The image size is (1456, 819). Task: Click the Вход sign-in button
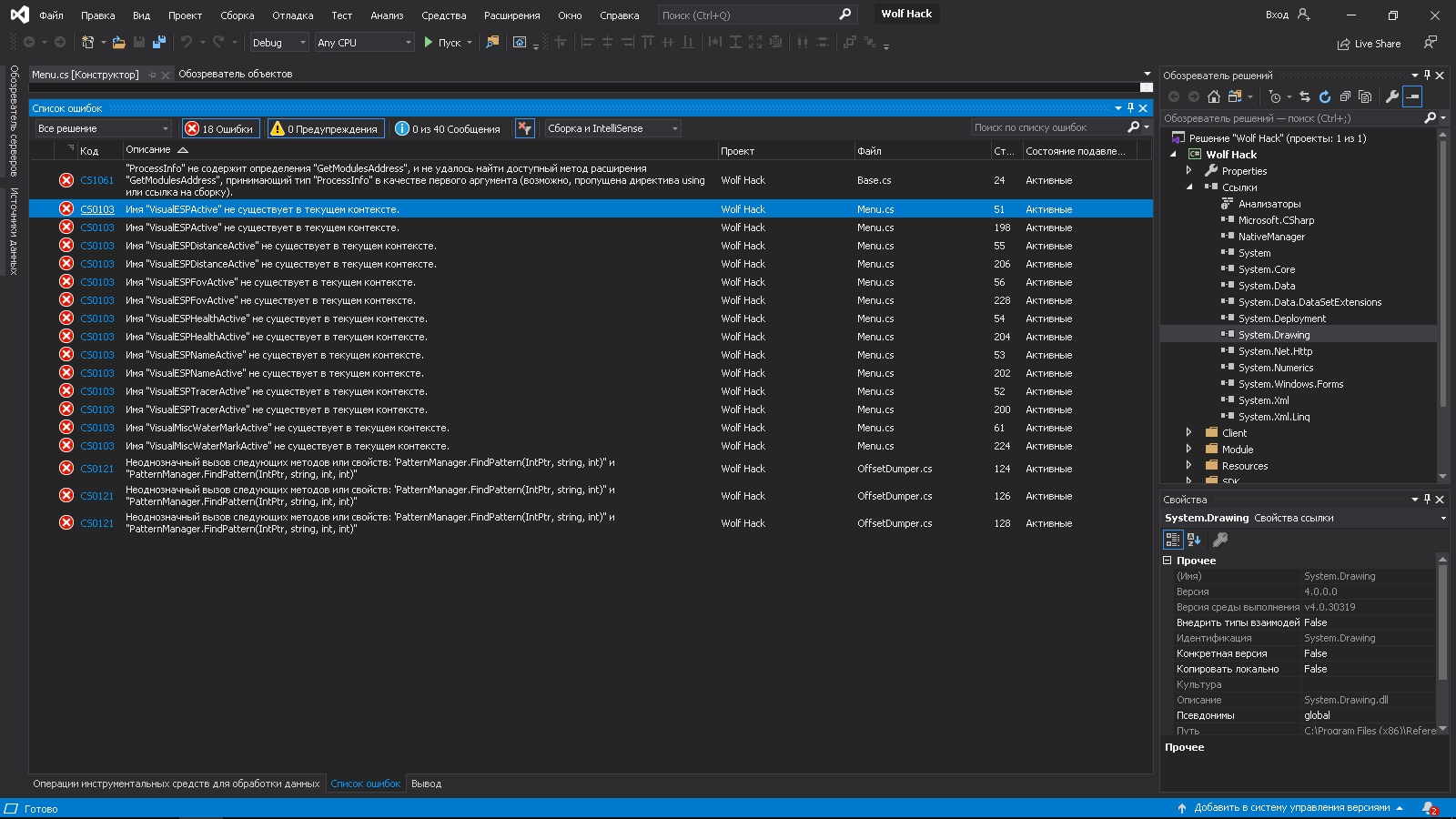1277,15
